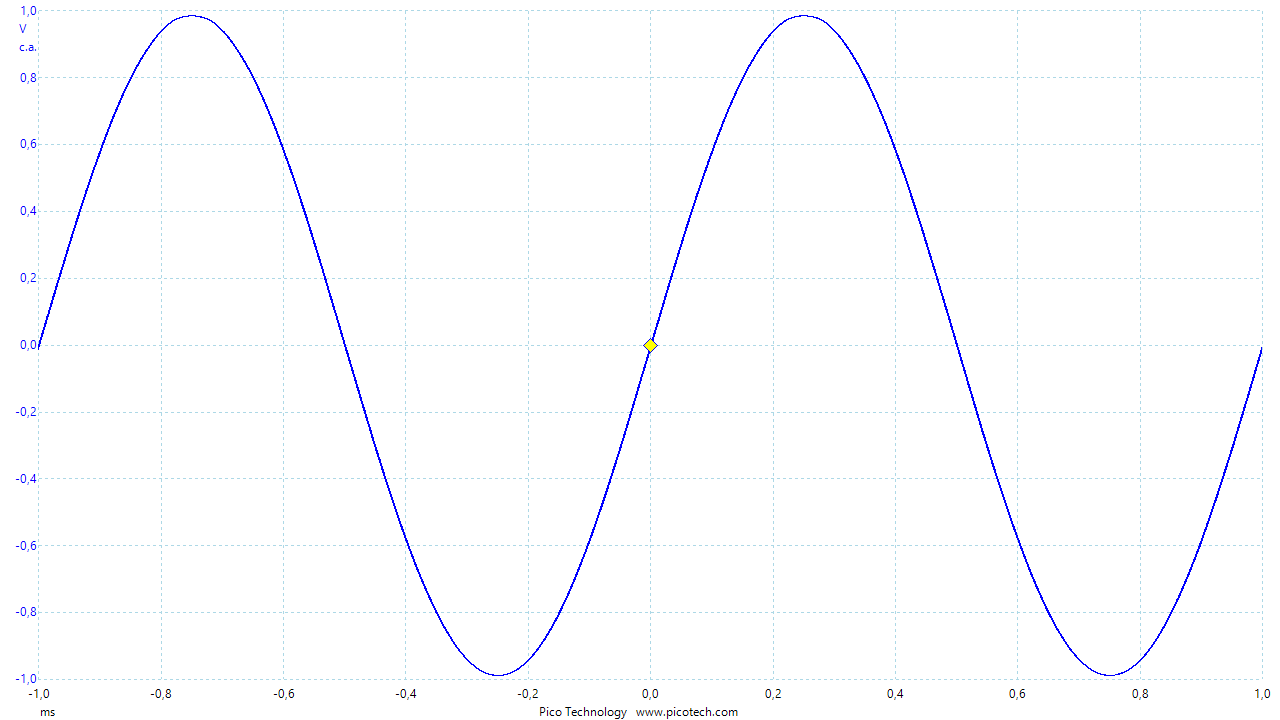This screenshot has width=1280, height=720.
Task: Click the -0,2 time axis label
Action: [528, 693]
